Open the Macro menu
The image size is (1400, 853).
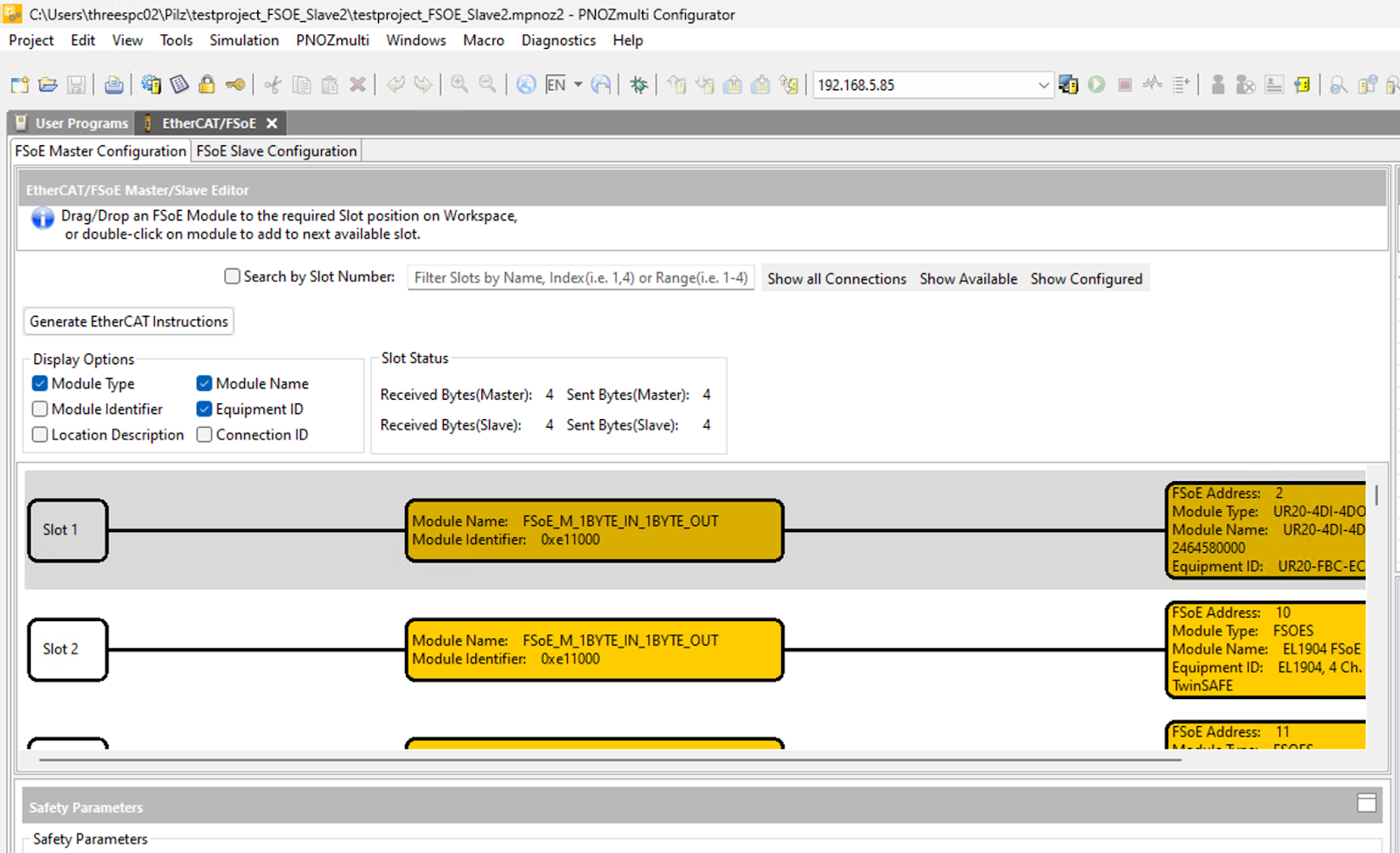(x=484, y=40)
